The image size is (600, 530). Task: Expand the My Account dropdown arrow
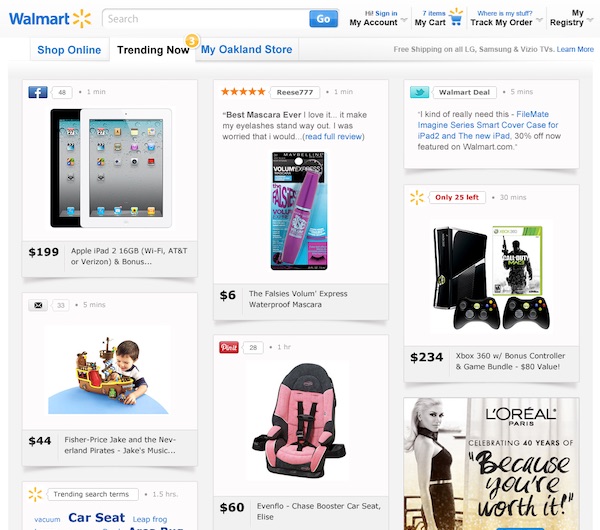coord(404,20)
